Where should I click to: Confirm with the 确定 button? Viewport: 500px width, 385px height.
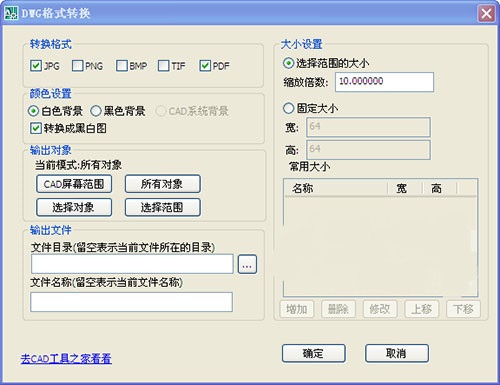(313, 353)
